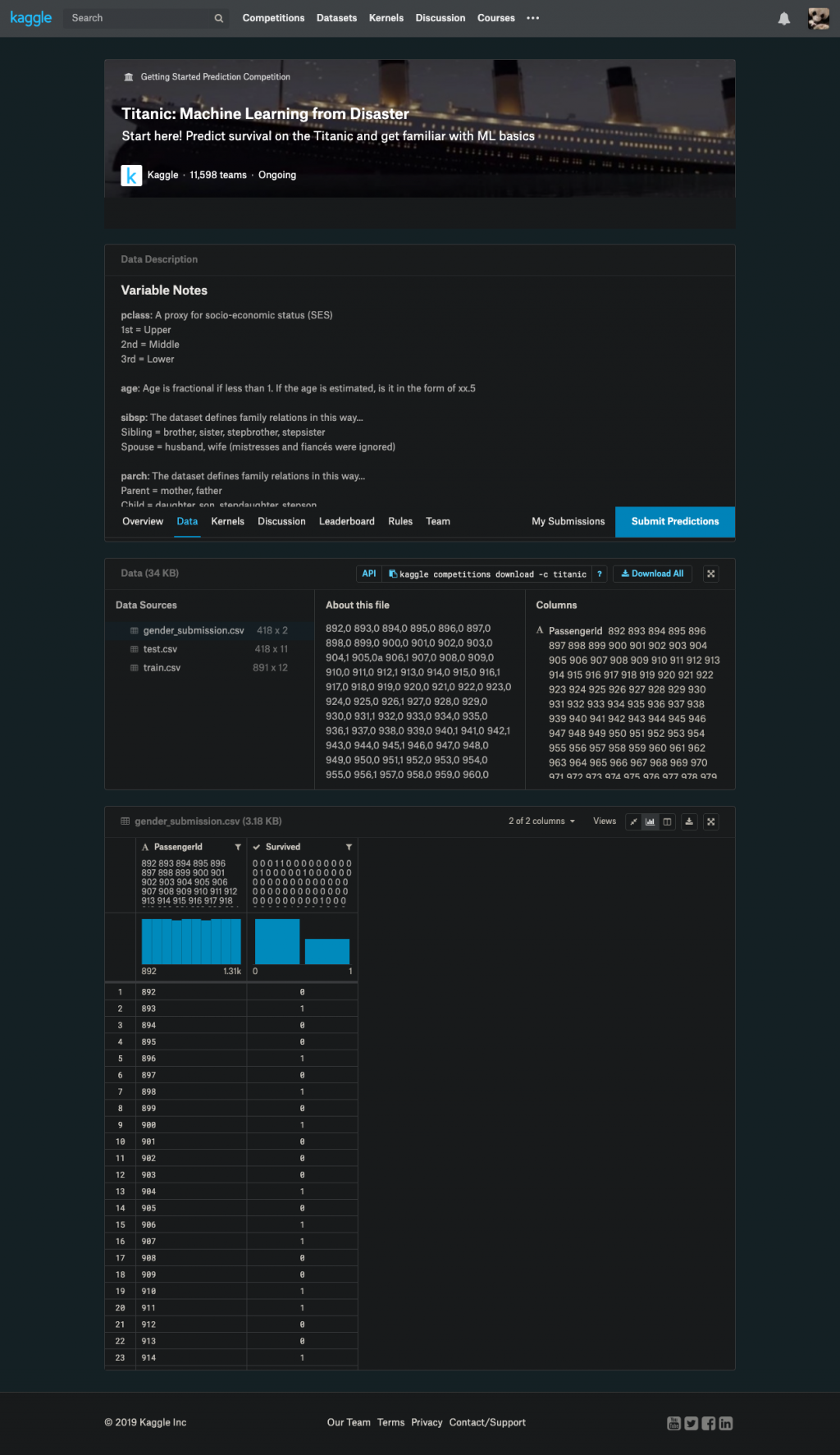Click the Survived value 0 histogram bar

click(277, 941)
